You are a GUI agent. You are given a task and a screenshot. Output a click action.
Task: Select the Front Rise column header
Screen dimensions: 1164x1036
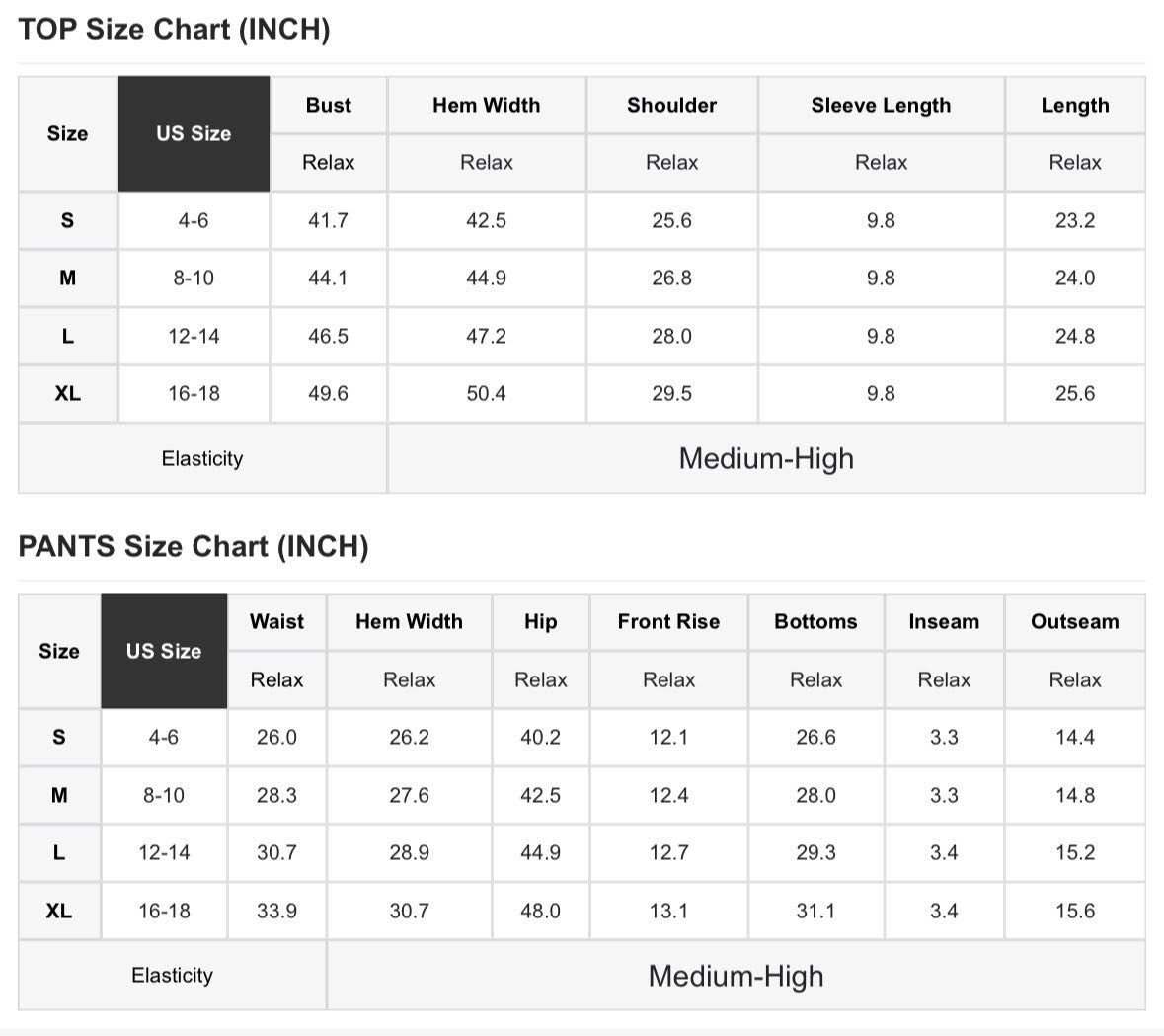[x=668, y=621]
